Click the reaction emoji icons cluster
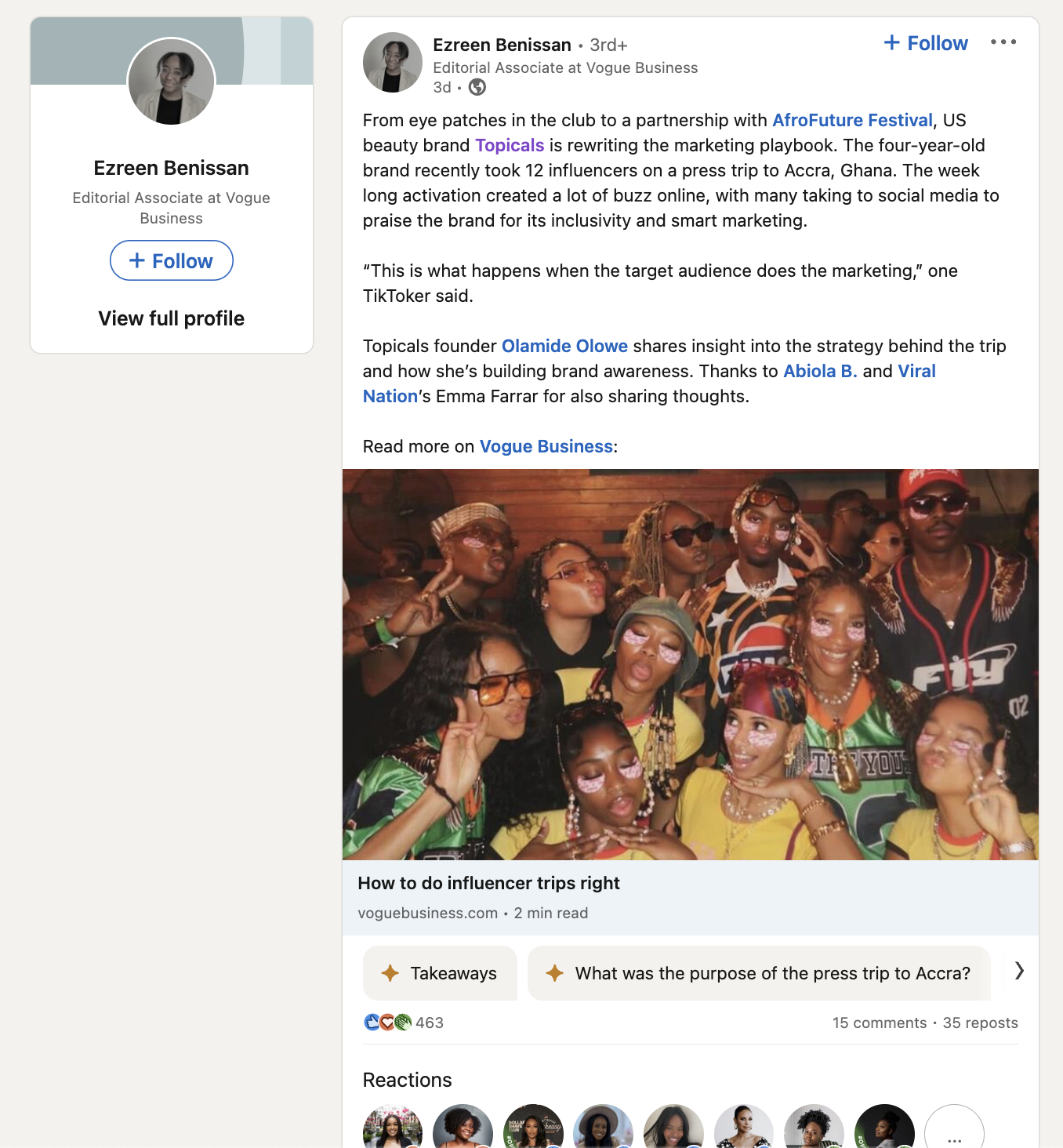The image size is (1063, 1148). click(x=387, y=1023)
